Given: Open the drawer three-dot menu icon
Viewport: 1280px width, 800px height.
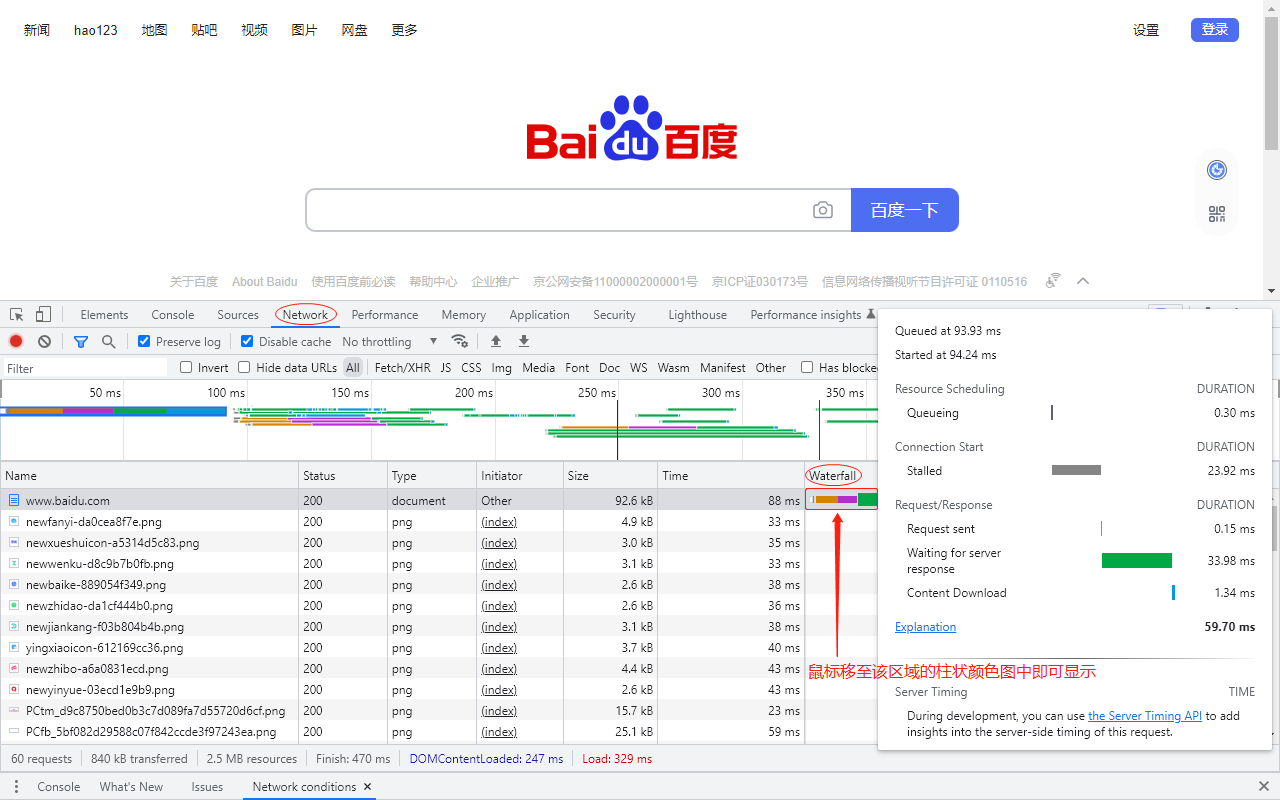Looking at the screenshot, I should click(x=16, y=787).
